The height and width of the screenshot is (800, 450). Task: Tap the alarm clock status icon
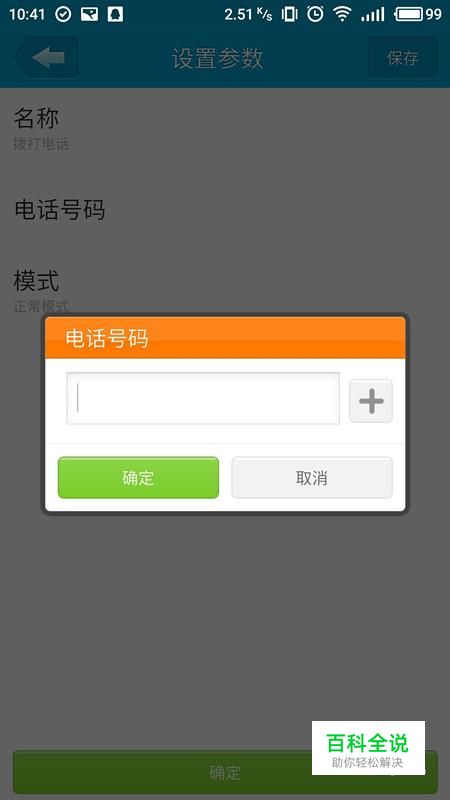click(315, 14)
